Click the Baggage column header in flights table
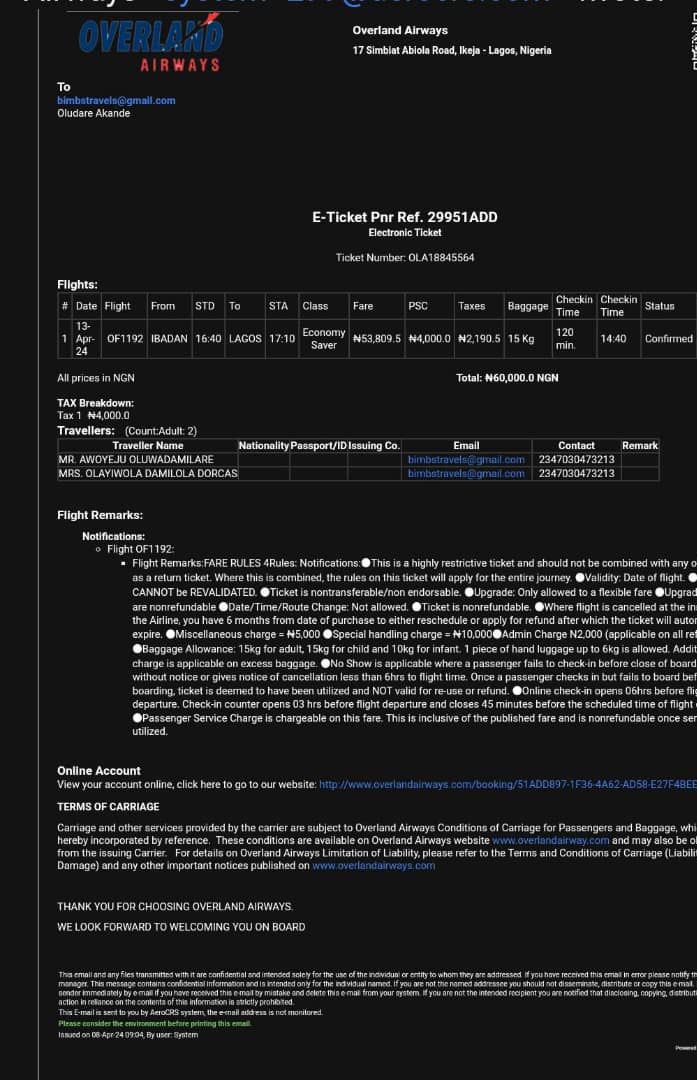The image size is (697, 1080). tap(528, 306)
